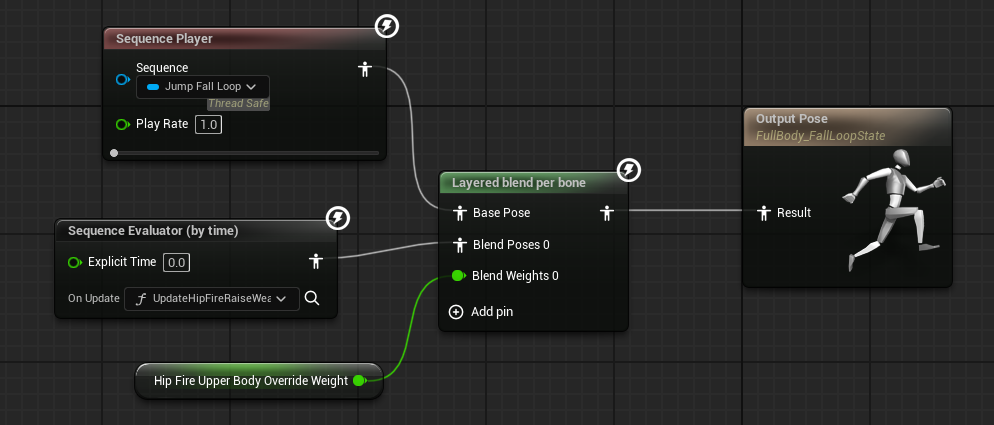Image resolution: width=994 pixels, height=425 pixels.
Task: Click the FullBody_FallLoopState subtitle text
Action: [x=820, y=136]
